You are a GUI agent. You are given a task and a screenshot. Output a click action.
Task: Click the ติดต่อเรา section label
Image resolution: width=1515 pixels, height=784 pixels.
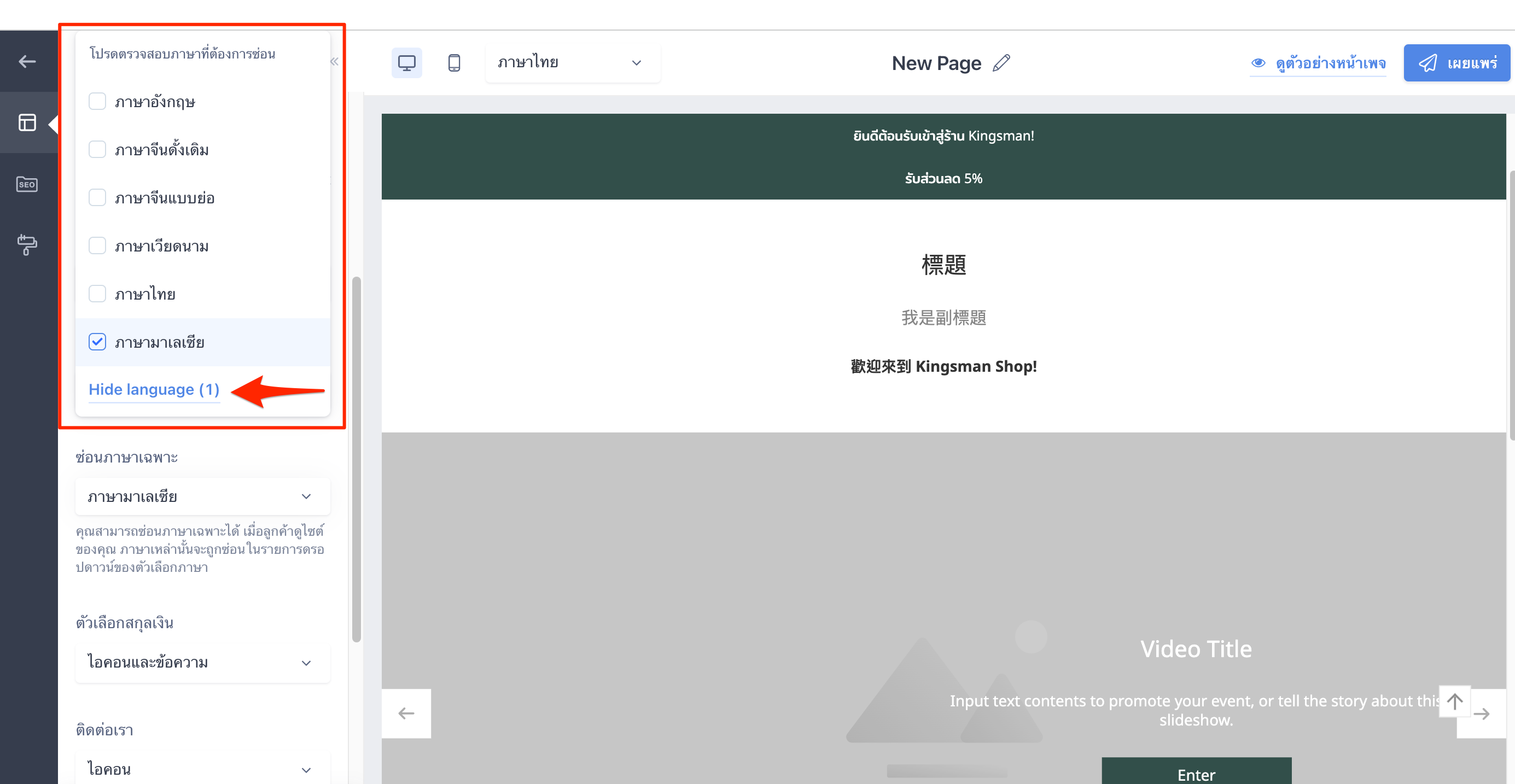[x=104, y=729]
